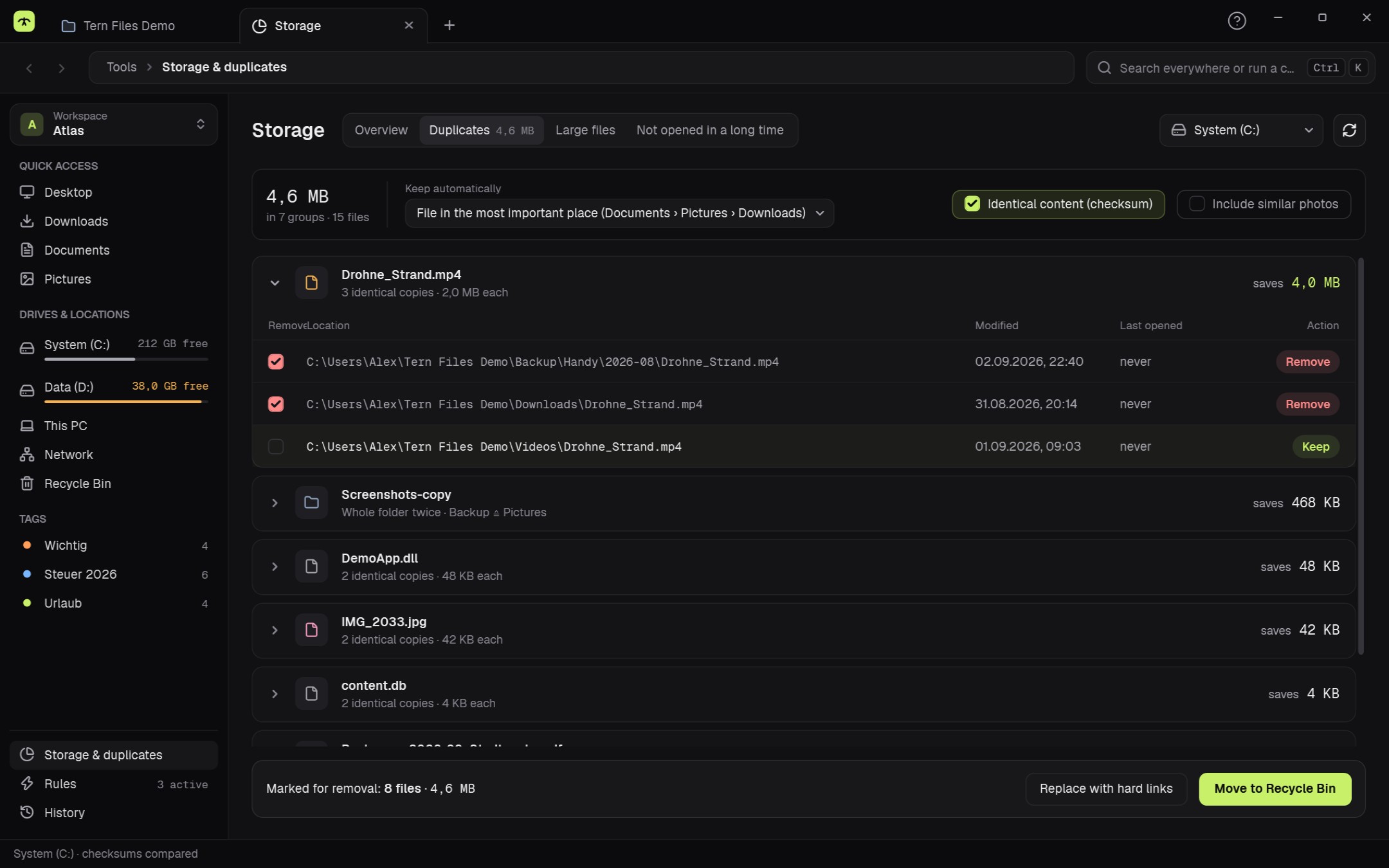
Task: Click the refresh scan icon button
Action: point(1349,131)
